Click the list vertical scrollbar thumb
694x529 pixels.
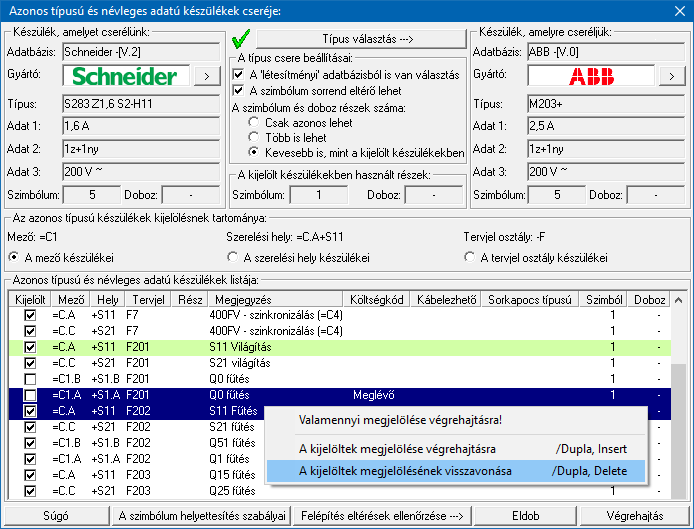[679, 432]
